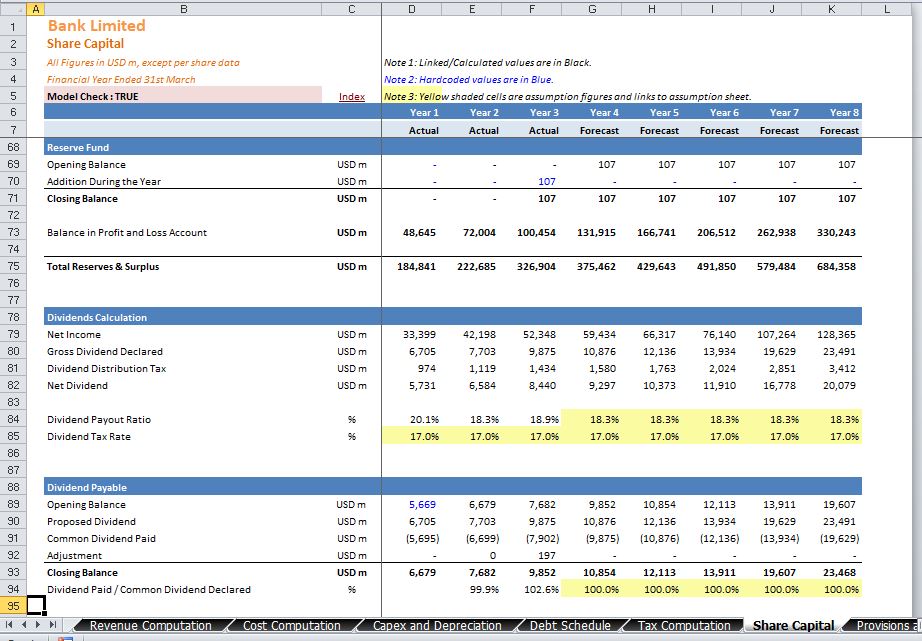Viewport: 922px width, 641px height.
Task: Select the 'Proposed Dividend' row label
Action: (x=91, y=521)
